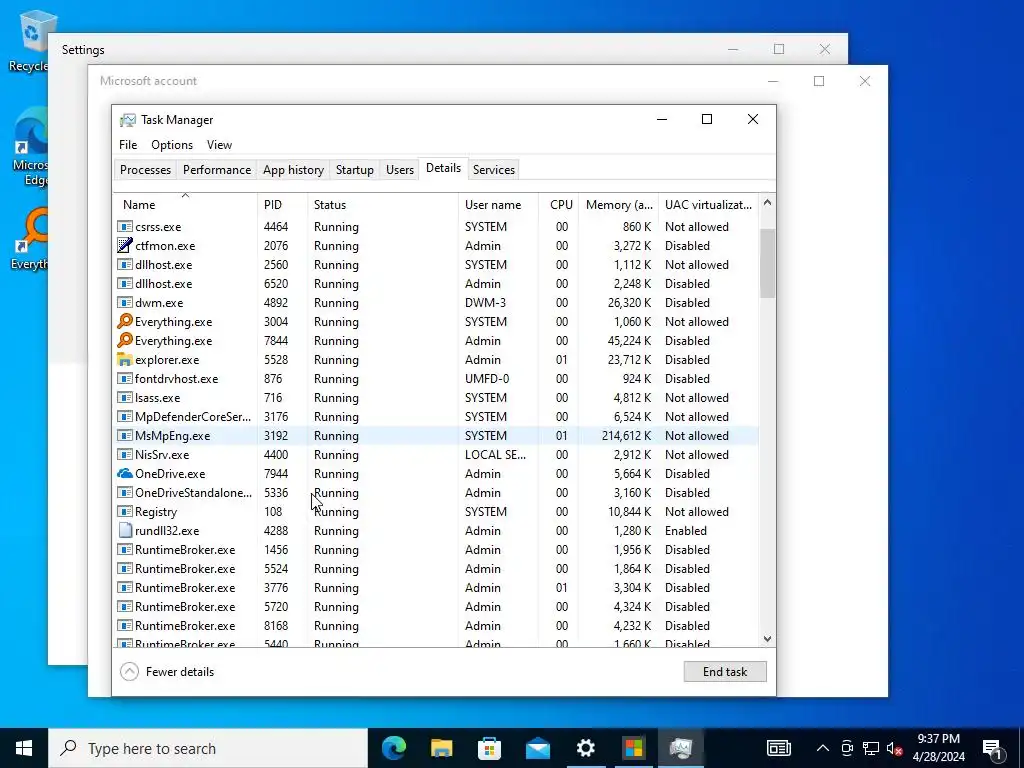Switch to the App history tab

(x=293, y=170)
